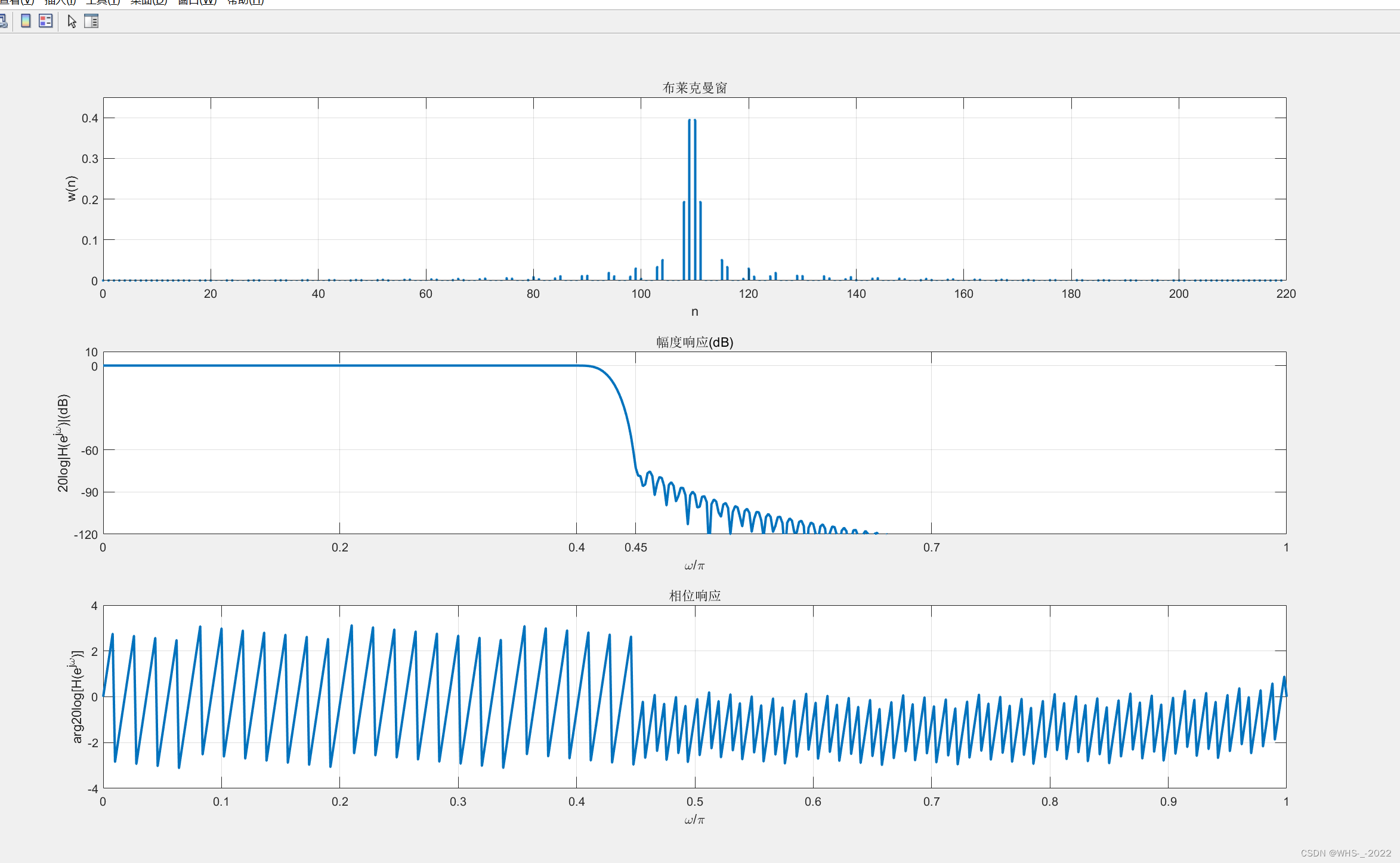Click the Insert Legend toolbar icon
The width and height of the screenshot is (1400, 863).
[45, 21]
